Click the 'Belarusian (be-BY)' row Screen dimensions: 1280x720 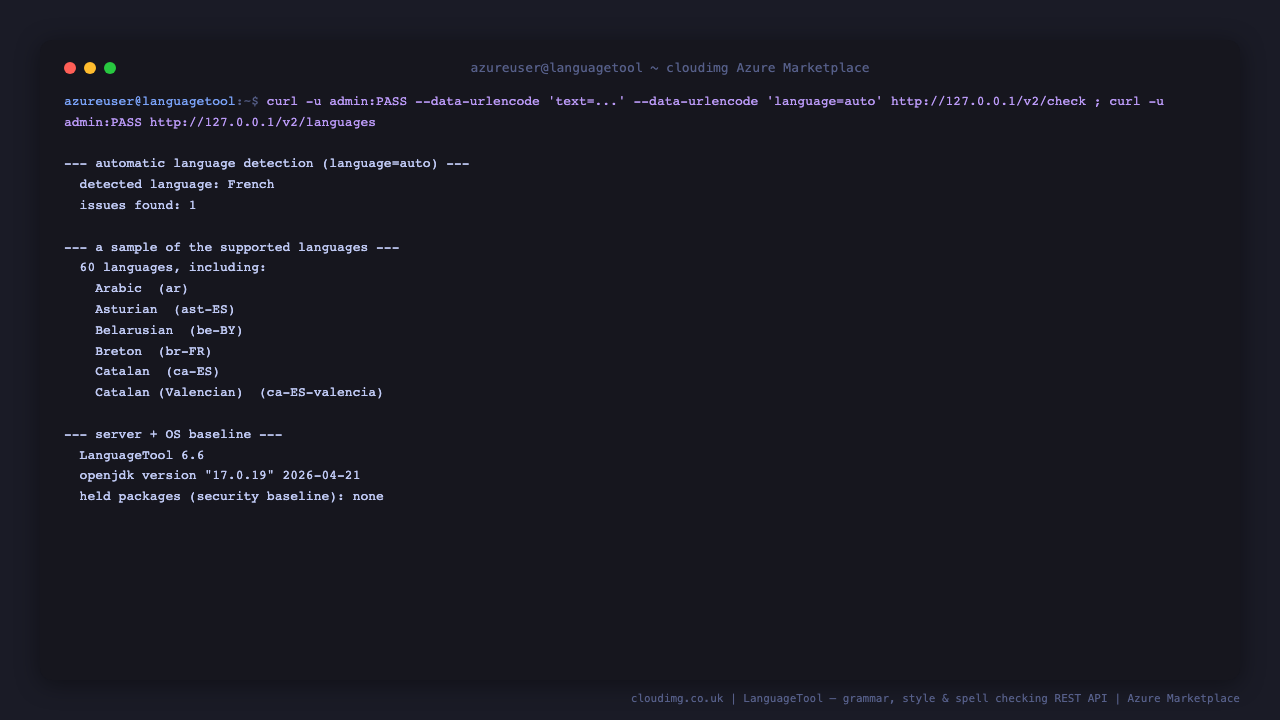click(x=169, y=330)
